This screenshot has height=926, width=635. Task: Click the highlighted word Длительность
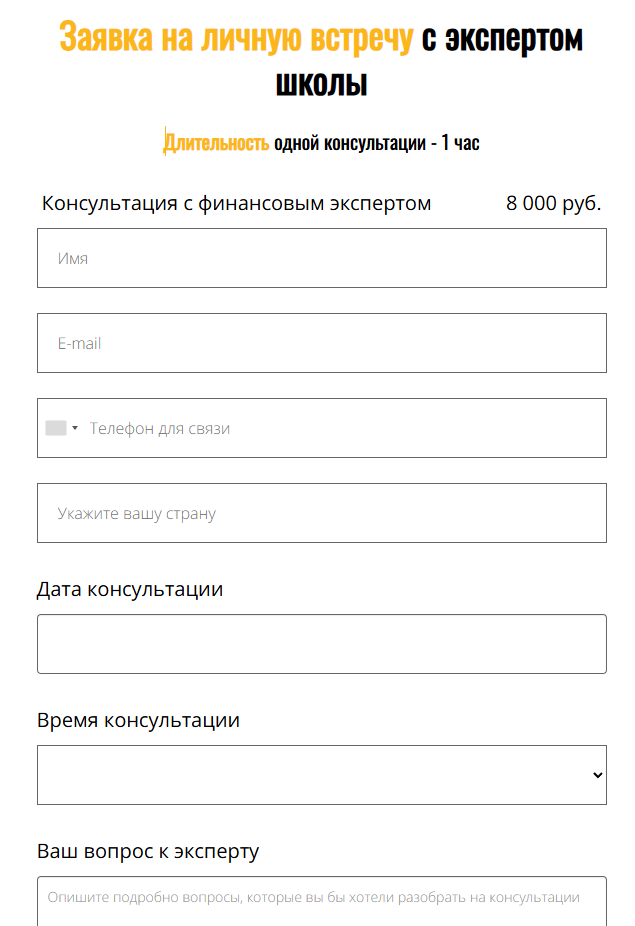[217, 143]
